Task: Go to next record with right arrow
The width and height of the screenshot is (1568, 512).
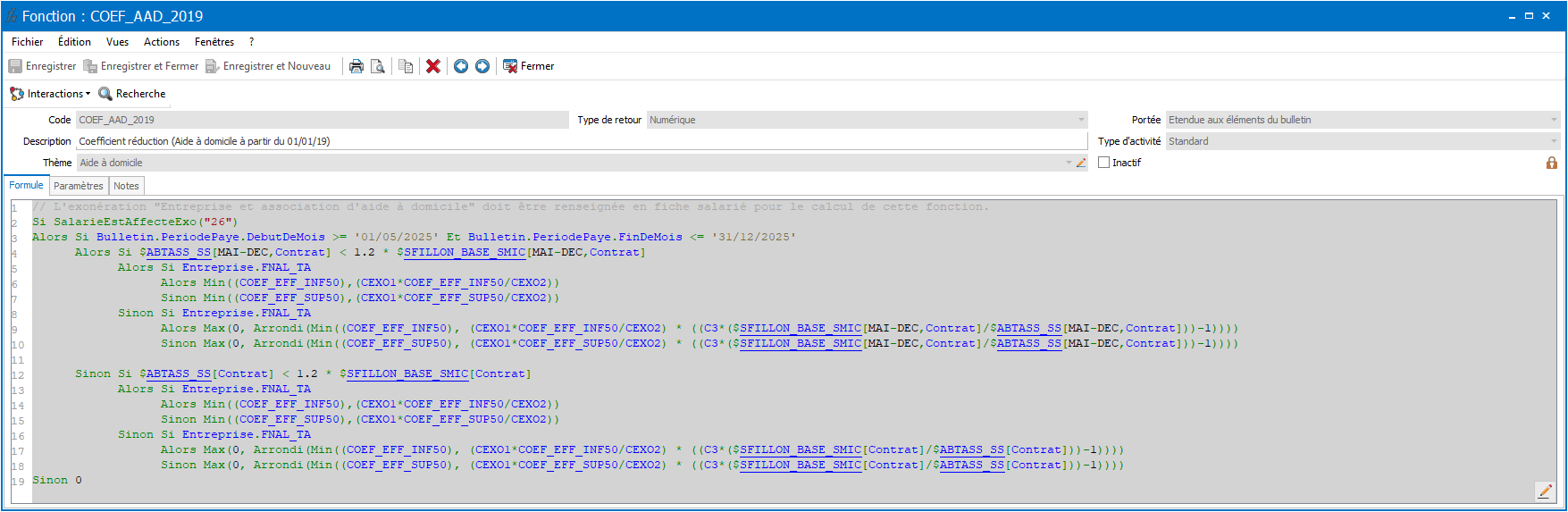Action: pos(482,66)
